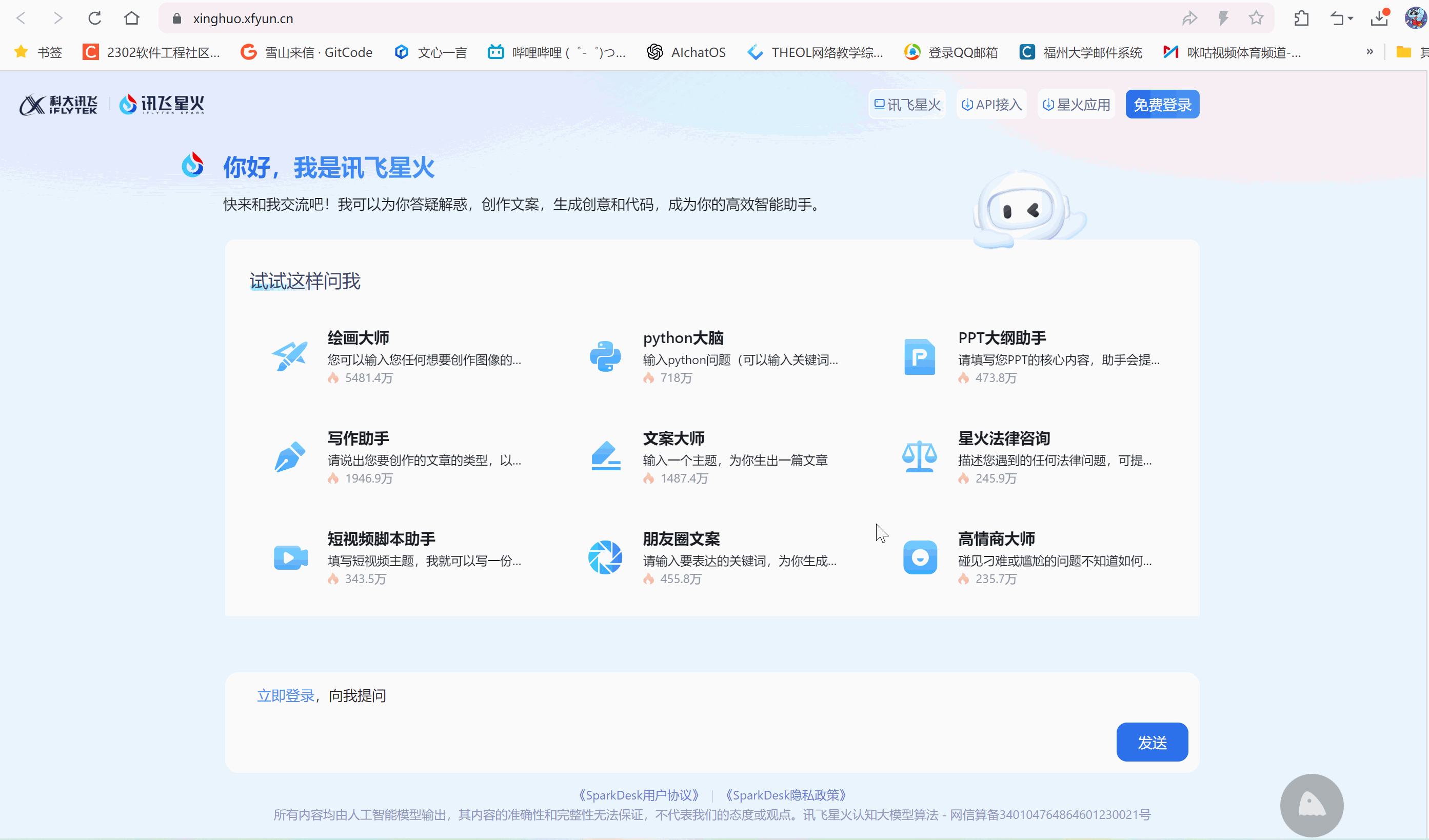This screenshot has width=1429, height=840.
Task: Open the user profile avatar
Action: pyautogui.click(x=1415, y=18)
